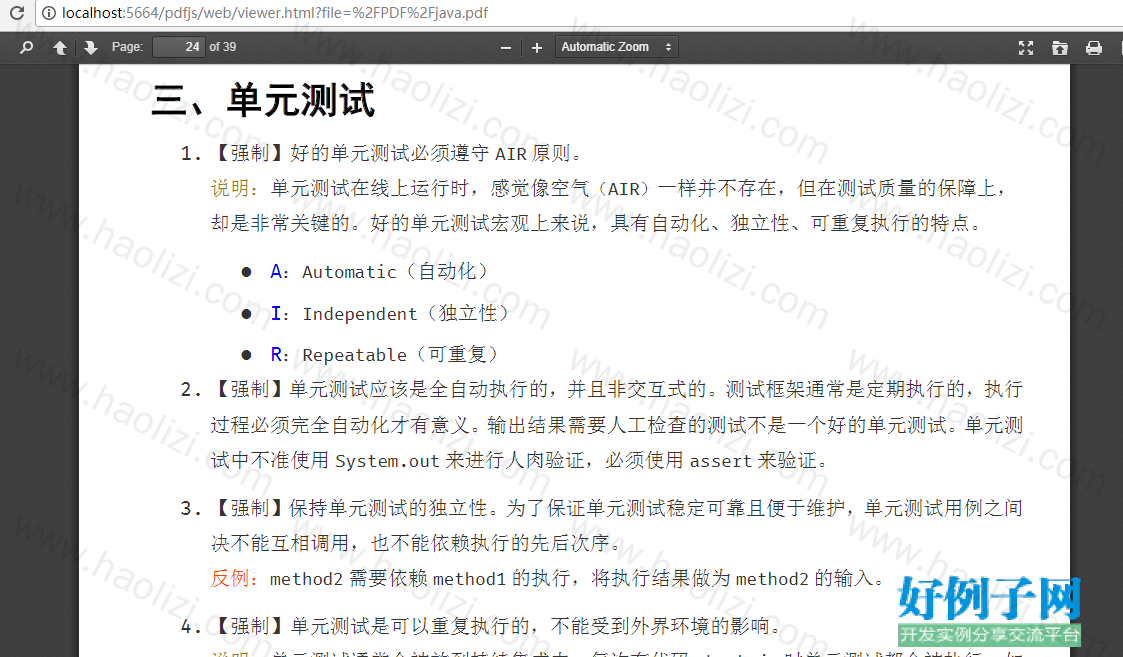Click the text R: Repeatable（可重复）
This screenshot has width=1123, height=657.
coord(385,355)
